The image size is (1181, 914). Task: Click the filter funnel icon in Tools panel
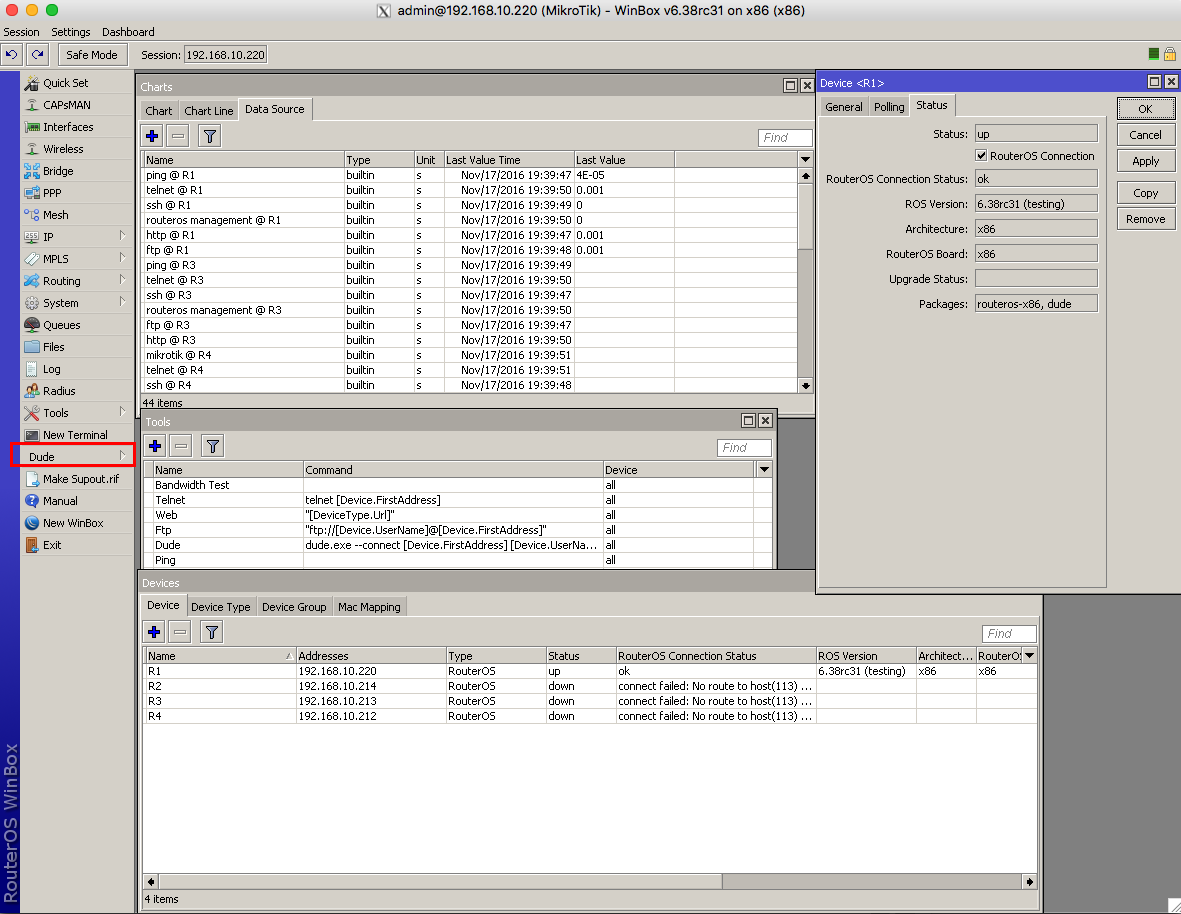click(x=212, y=446)
